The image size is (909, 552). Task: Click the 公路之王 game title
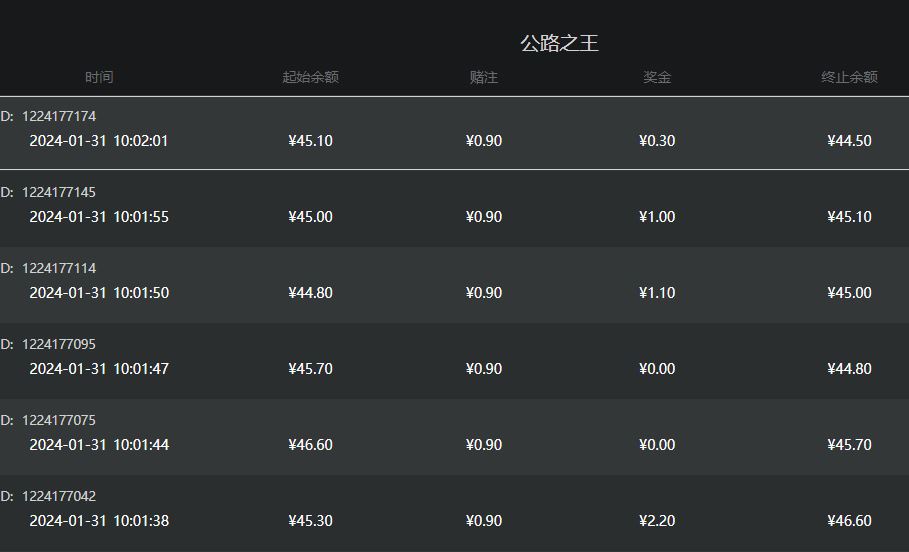tap(559, 43)
